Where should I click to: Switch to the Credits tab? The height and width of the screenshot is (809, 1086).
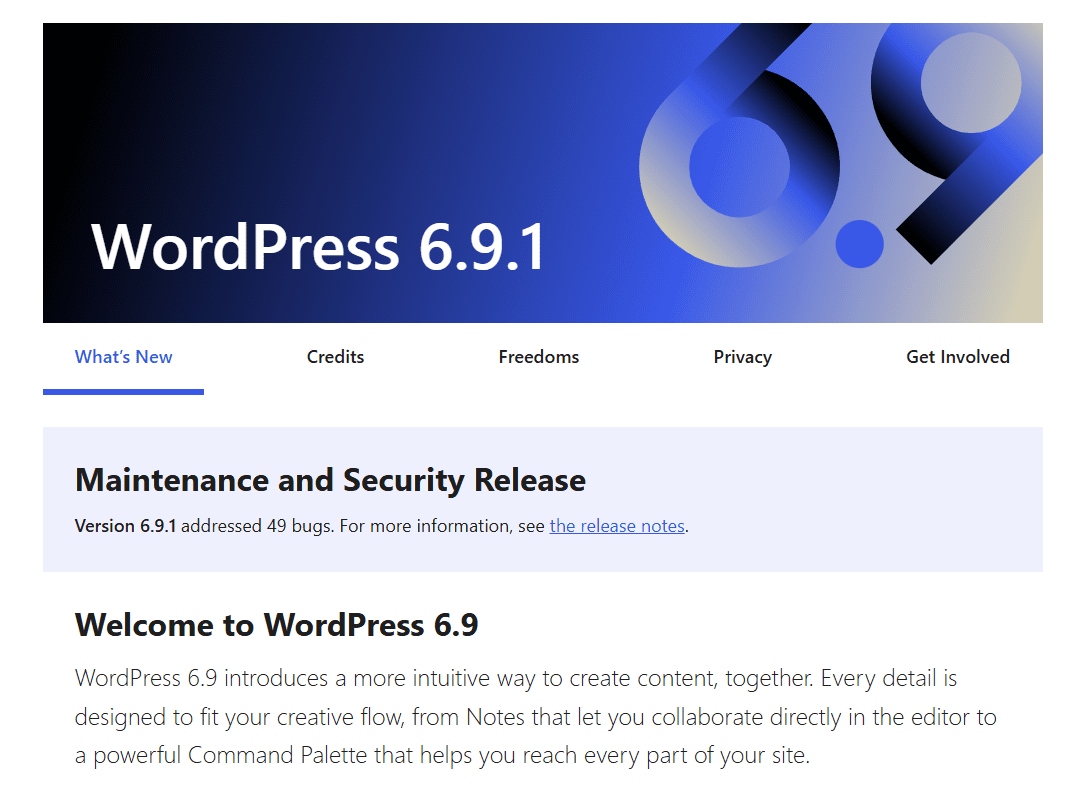pos(335,356)
